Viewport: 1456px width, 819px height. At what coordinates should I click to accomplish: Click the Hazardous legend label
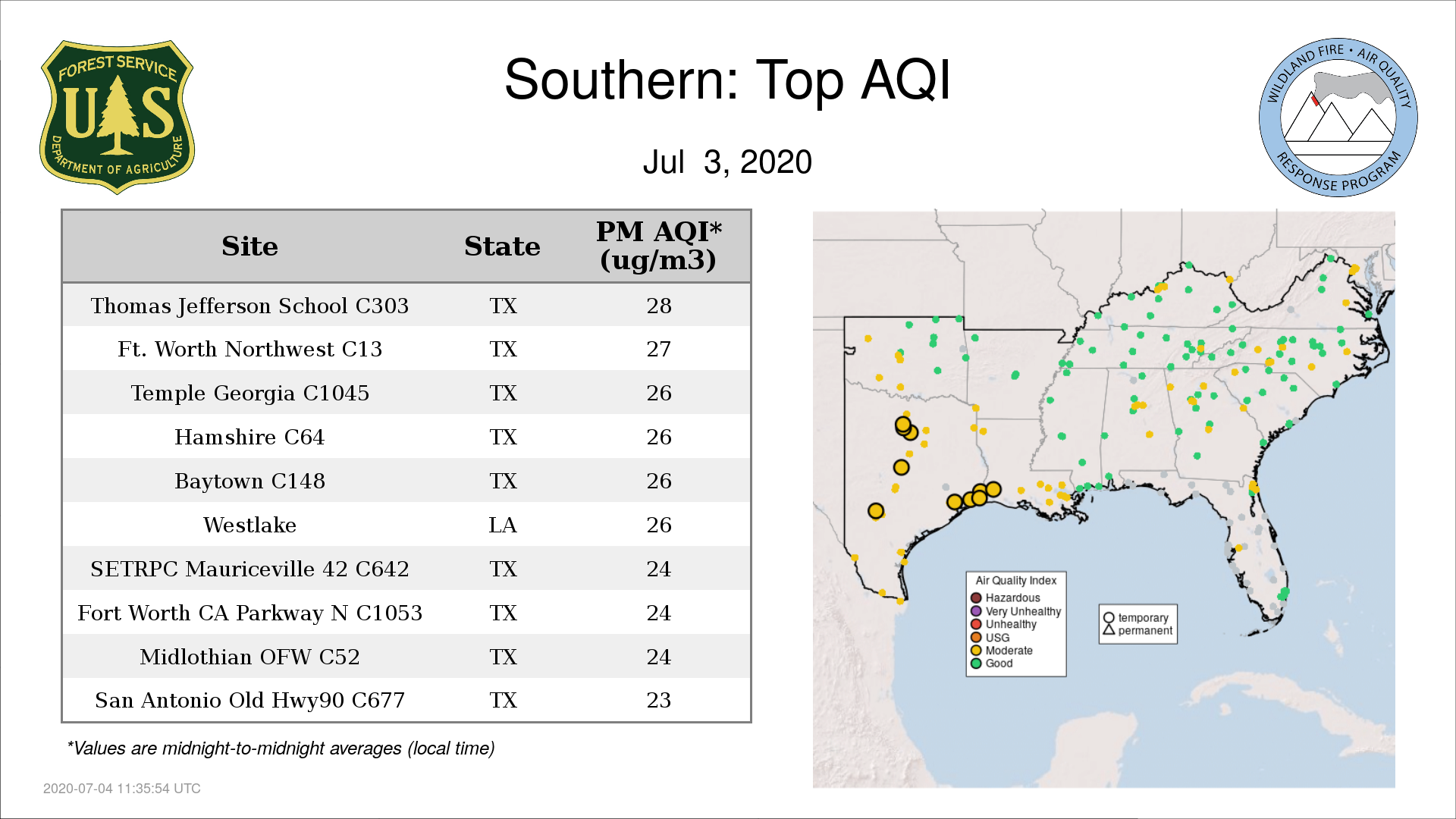[x=1012, y=598]
